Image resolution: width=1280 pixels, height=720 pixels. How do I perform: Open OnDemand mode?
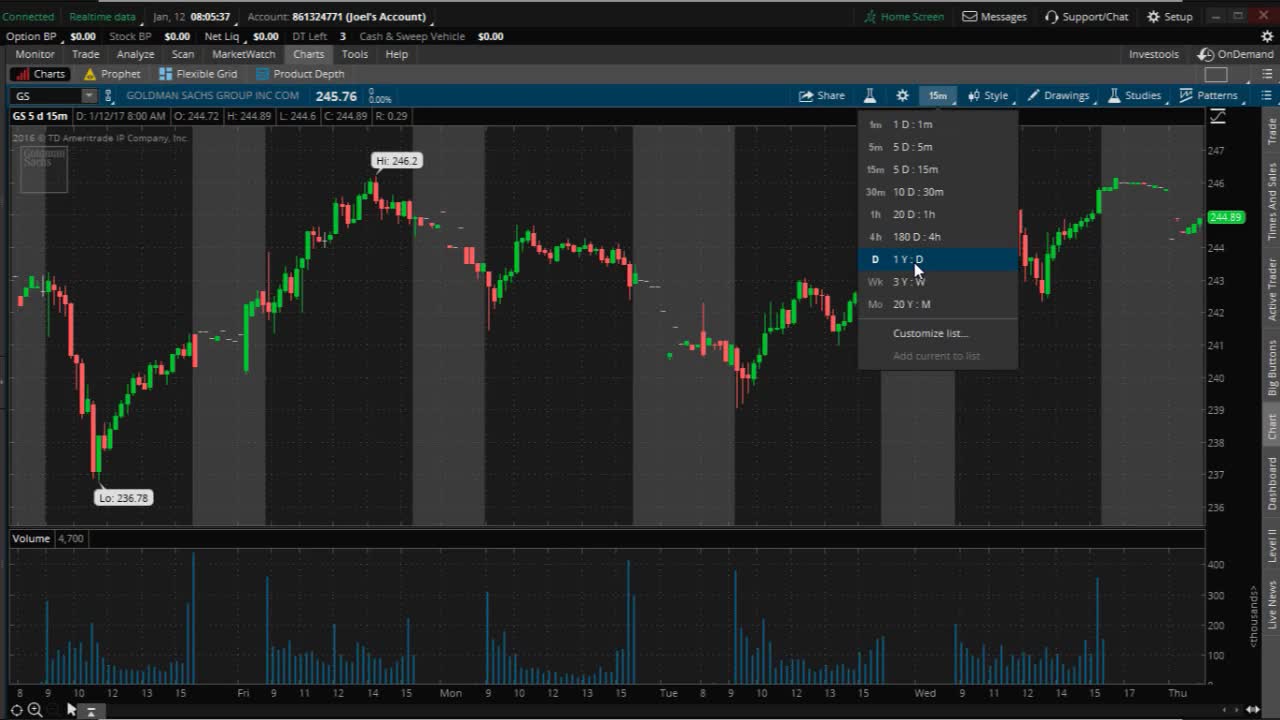1236,54
